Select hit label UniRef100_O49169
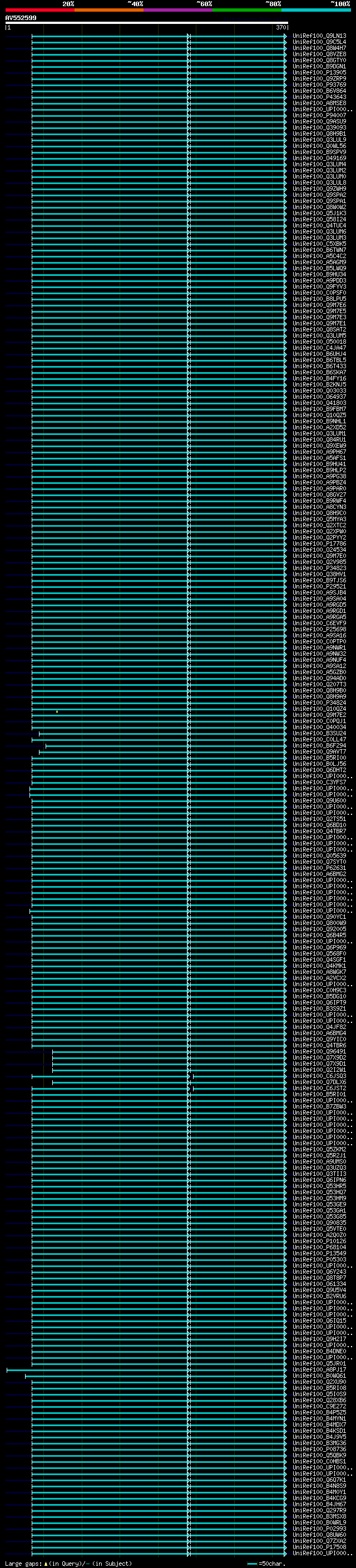The width and height of the screenshot is (356, 1568). tap(319, 159)
